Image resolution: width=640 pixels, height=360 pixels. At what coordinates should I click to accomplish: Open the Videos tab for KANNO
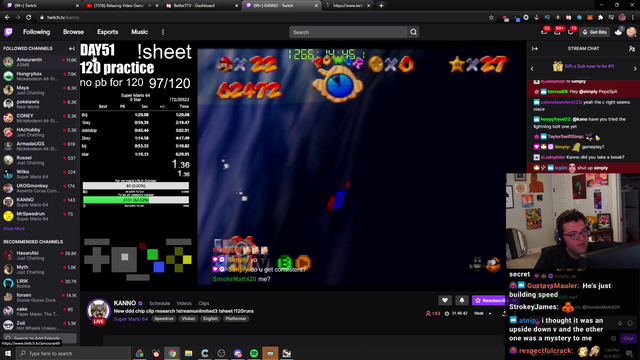tap(184, 303)
